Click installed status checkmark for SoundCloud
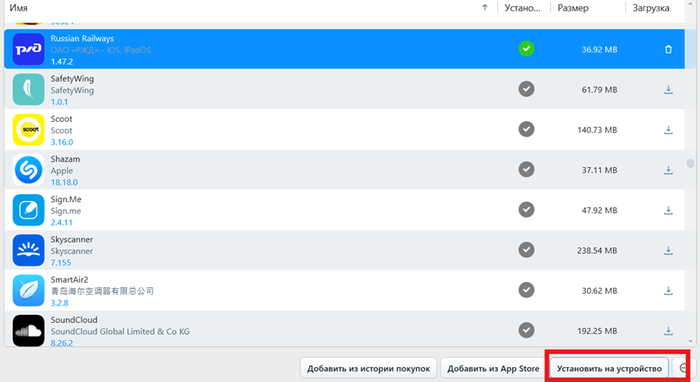The image size is (700, 382). point(526,330)
